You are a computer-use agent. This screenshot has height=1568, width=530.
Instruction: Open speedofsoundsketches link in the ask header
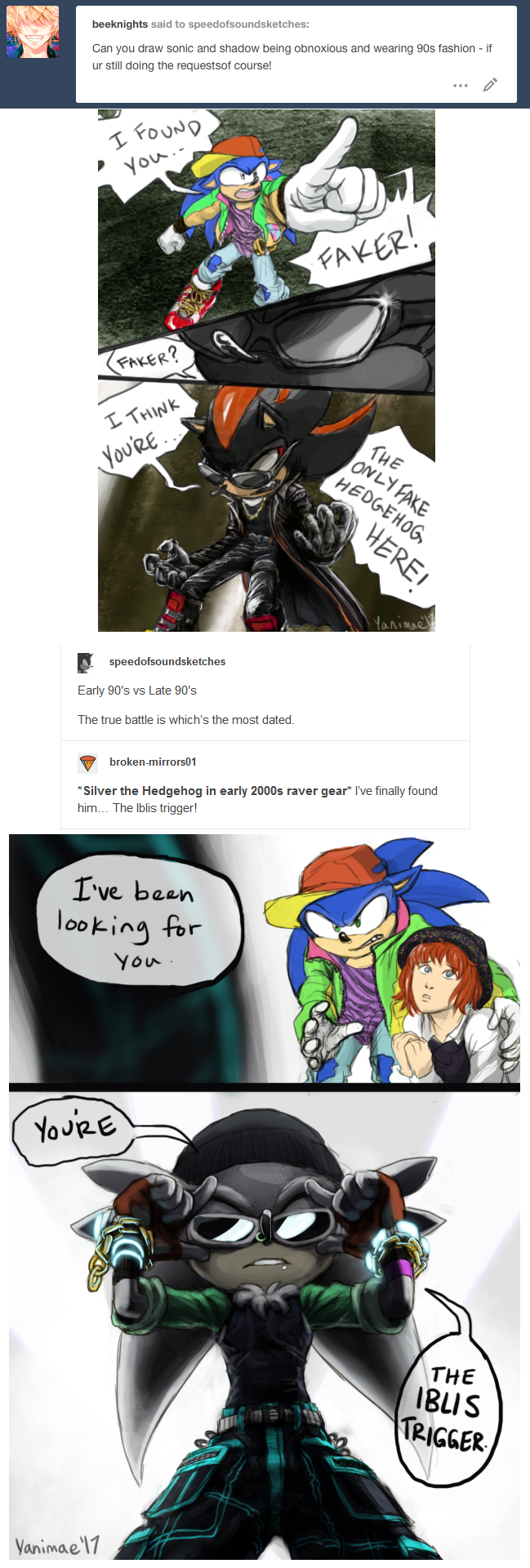click(x=247, y=24)
